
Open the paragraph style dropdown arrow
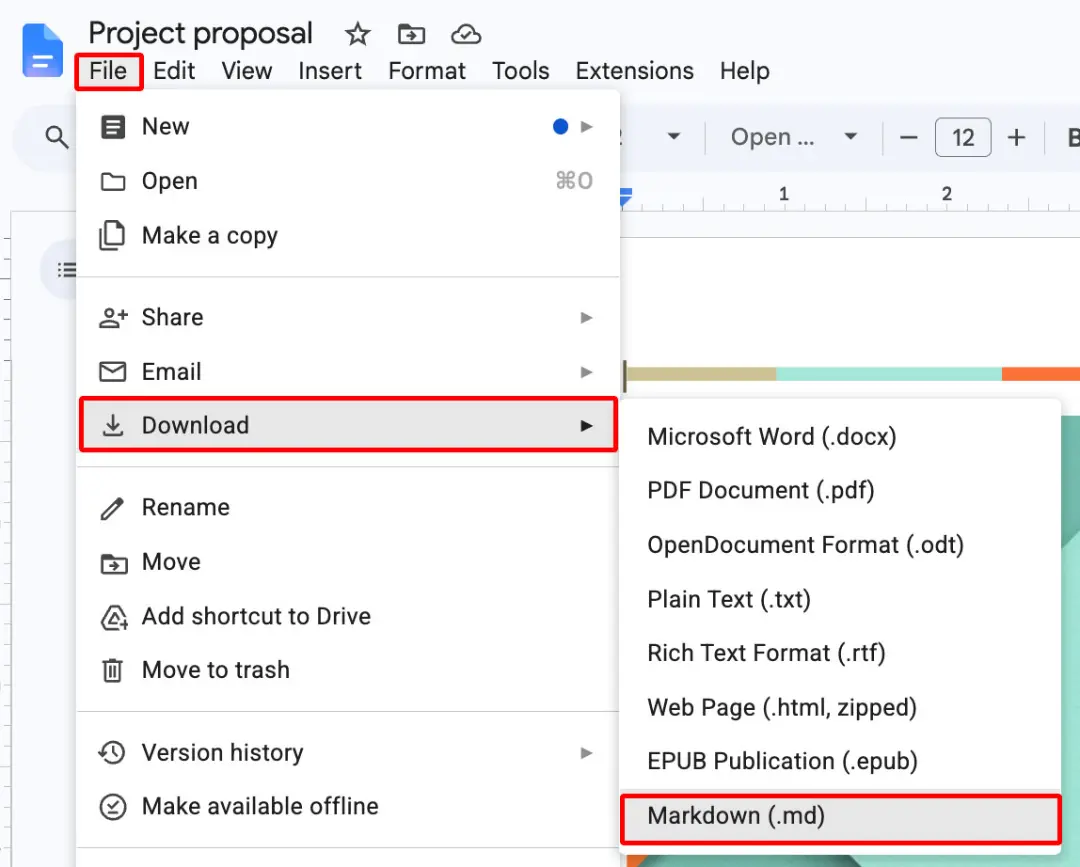(x=674, y=137)
